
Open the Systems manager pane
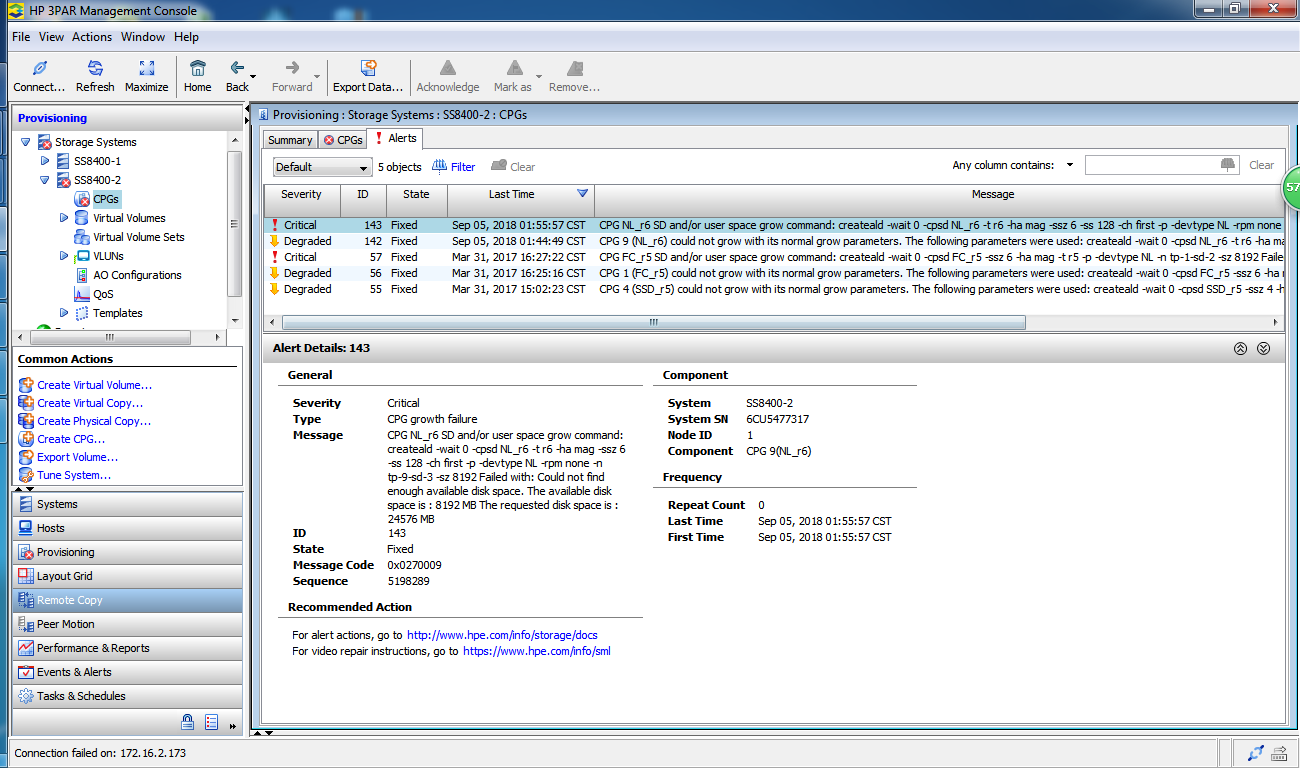(x=127, y=504)
